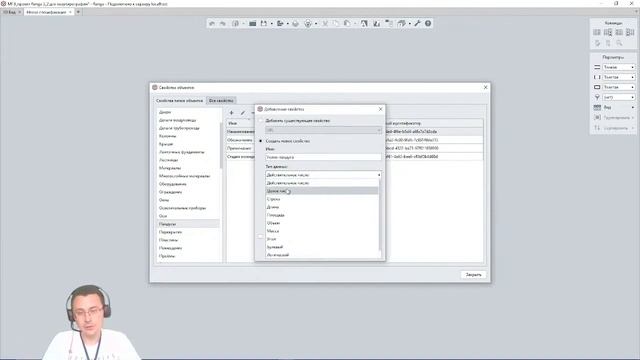Viewport: 640px width, 360px height.
Task: Open the third Parameters thickness dropdown
Action: [x=619, y=87]
